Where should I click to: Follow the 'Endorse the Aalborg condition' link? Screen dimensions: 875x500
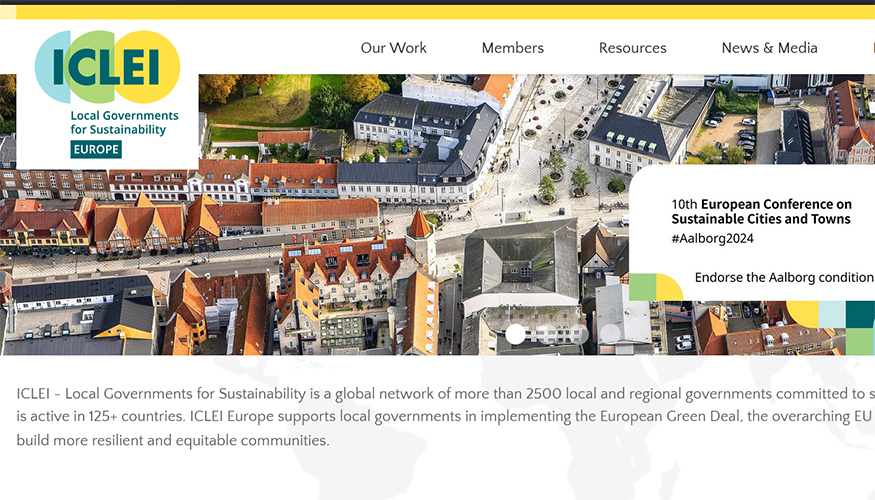point(784,277)
